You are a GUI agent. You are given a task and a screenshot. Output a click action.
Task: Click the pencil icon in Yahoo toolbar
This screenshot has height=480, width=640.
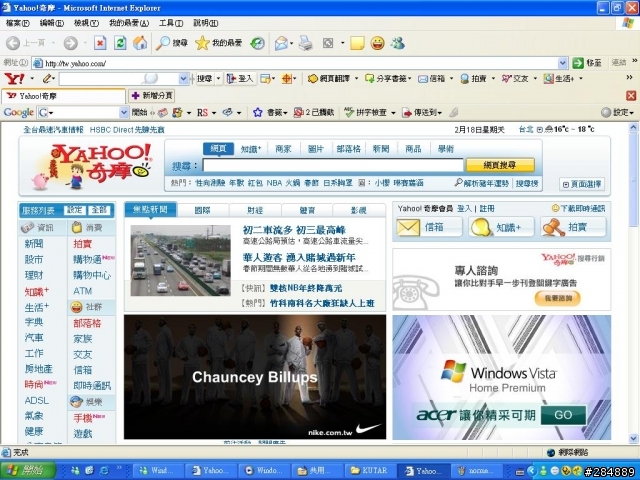(x=47, y=78)
